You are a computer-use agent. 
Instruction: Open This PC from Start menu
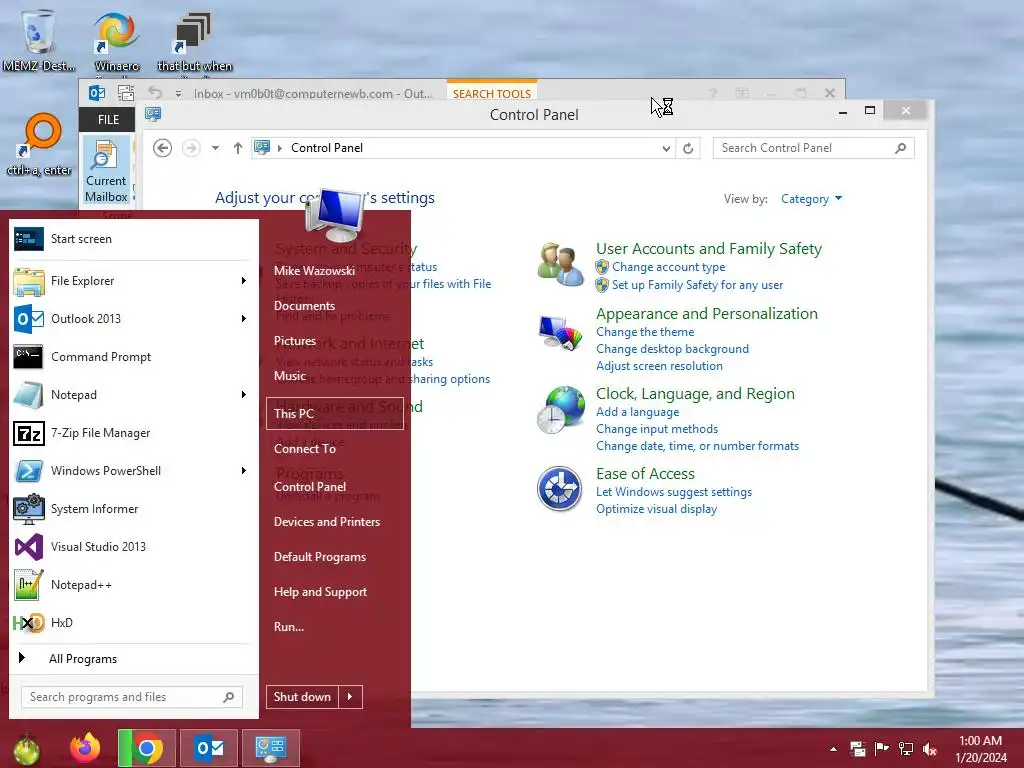(x=335, y=413)
